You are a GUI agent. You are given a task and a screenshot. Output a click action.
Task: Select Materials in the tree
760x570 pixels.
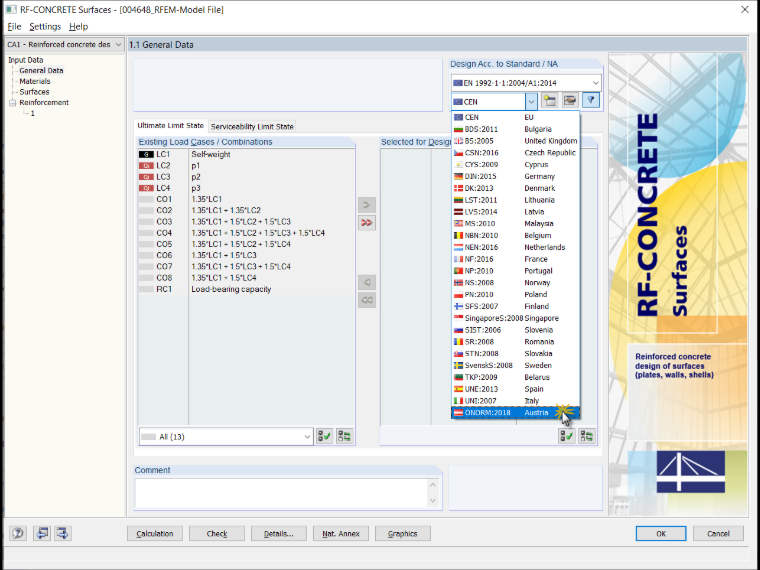pyautogui.click(x=35, y=81)
